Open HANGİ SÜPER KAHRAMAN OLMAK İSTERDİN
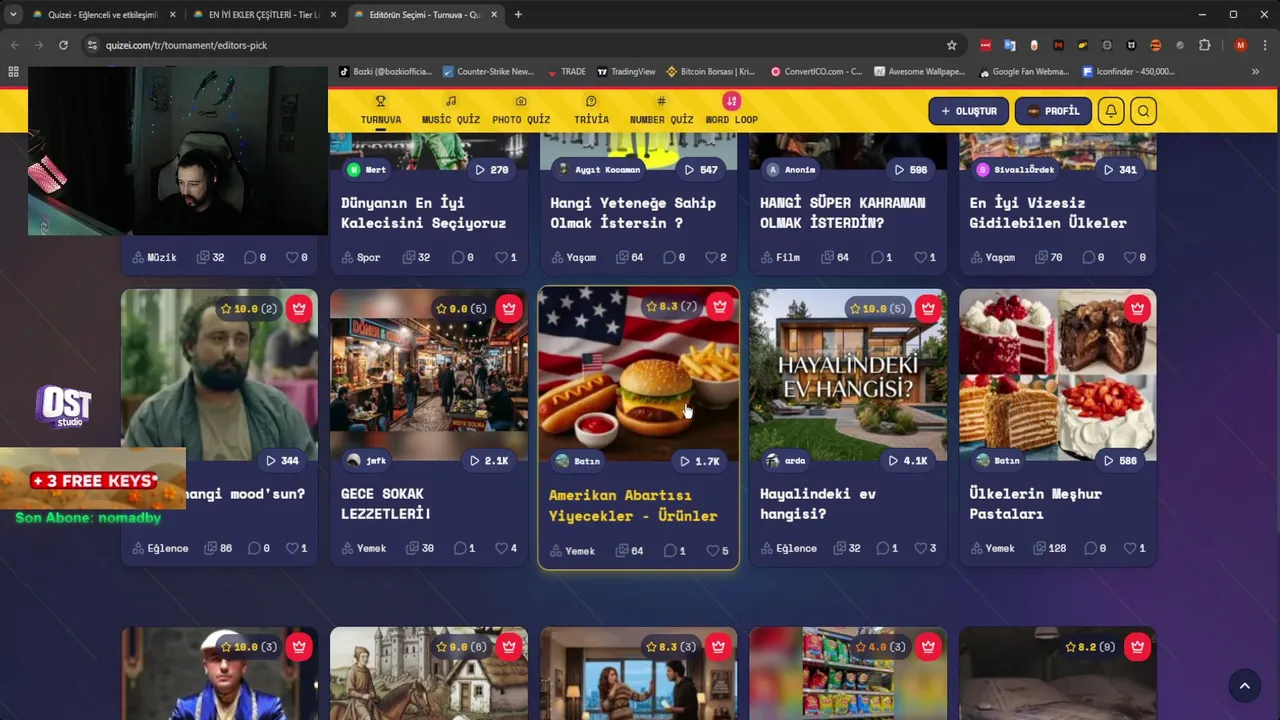This screenshot has width=1280, height=720. pos(842,212)
